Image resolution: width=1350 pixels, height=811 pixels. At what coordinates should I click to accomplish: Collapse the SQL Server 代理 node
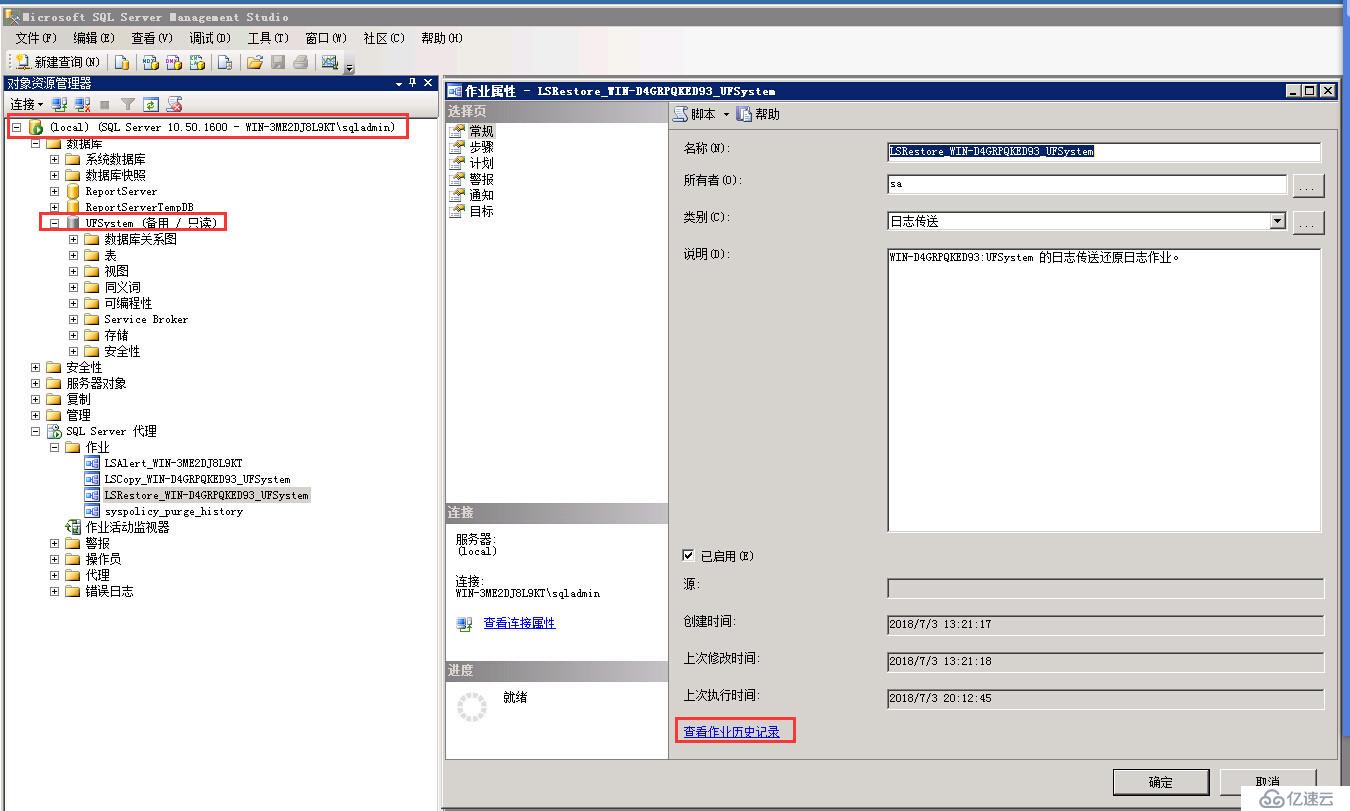(x=36, y=431)
